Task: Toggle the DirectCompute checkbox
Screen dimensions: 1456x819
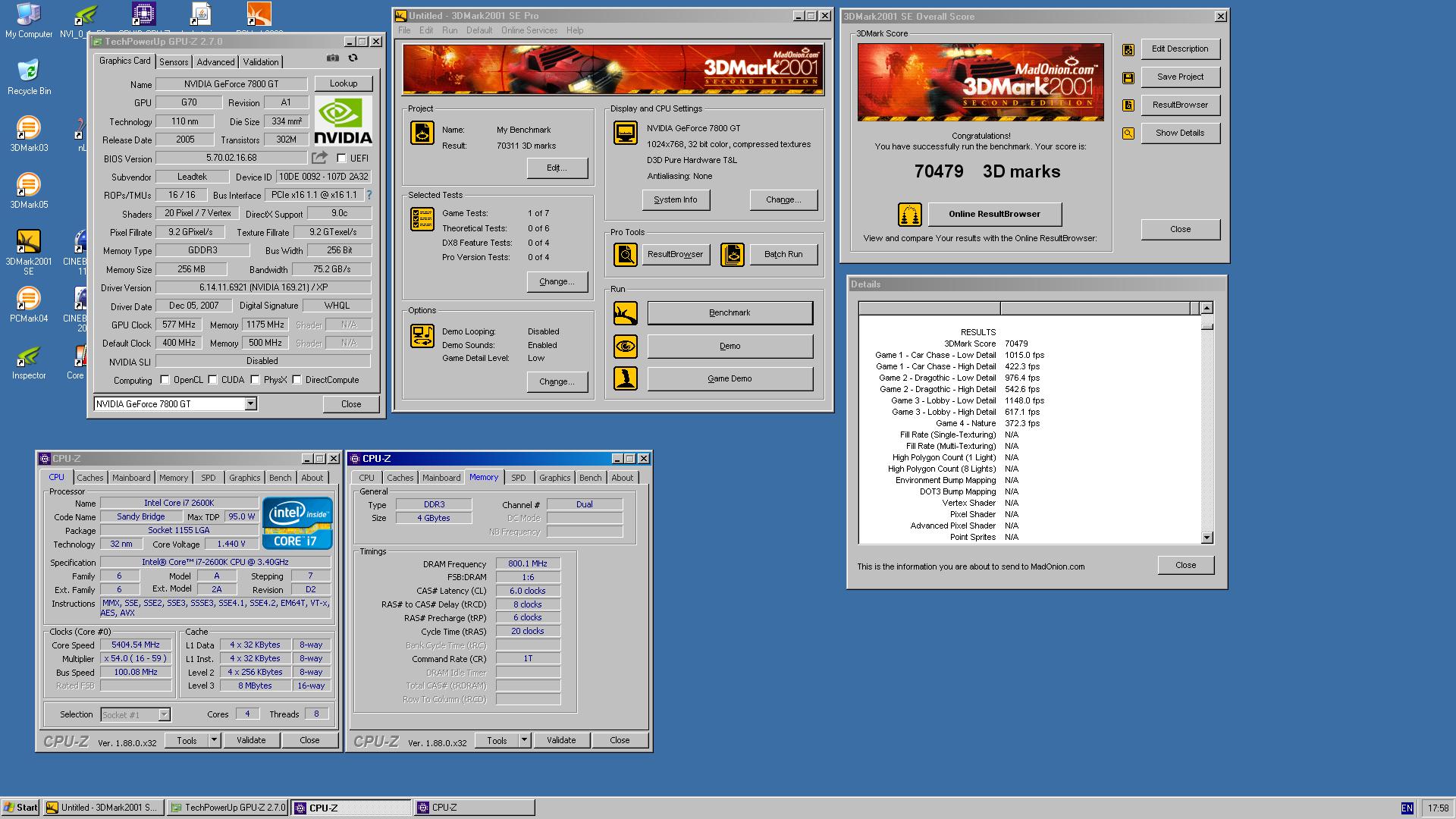Action: coord(297,380)
